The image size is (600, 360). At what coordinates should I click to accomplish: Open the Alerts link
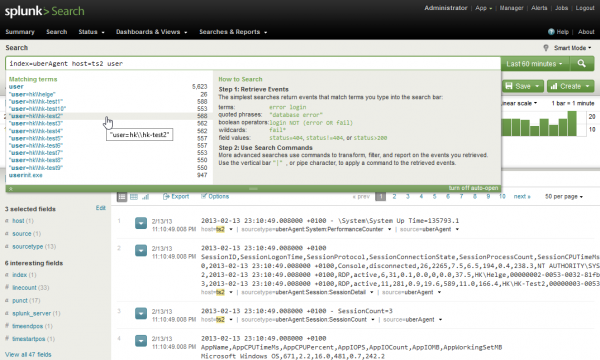[x=539, y=8]
